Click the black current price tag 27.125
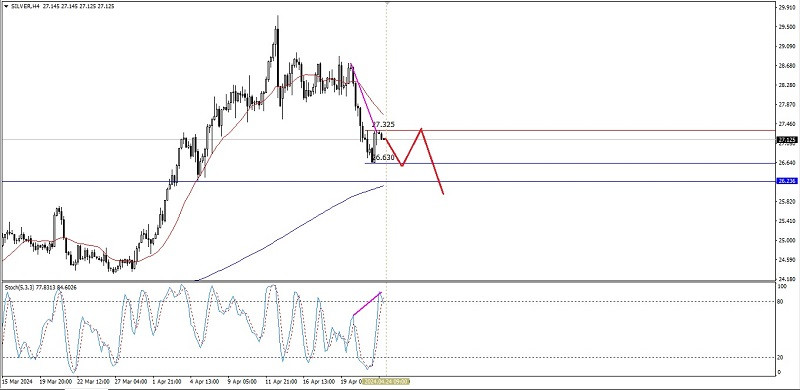Screen dimensions: 800x390 click(x=786, y=140)
